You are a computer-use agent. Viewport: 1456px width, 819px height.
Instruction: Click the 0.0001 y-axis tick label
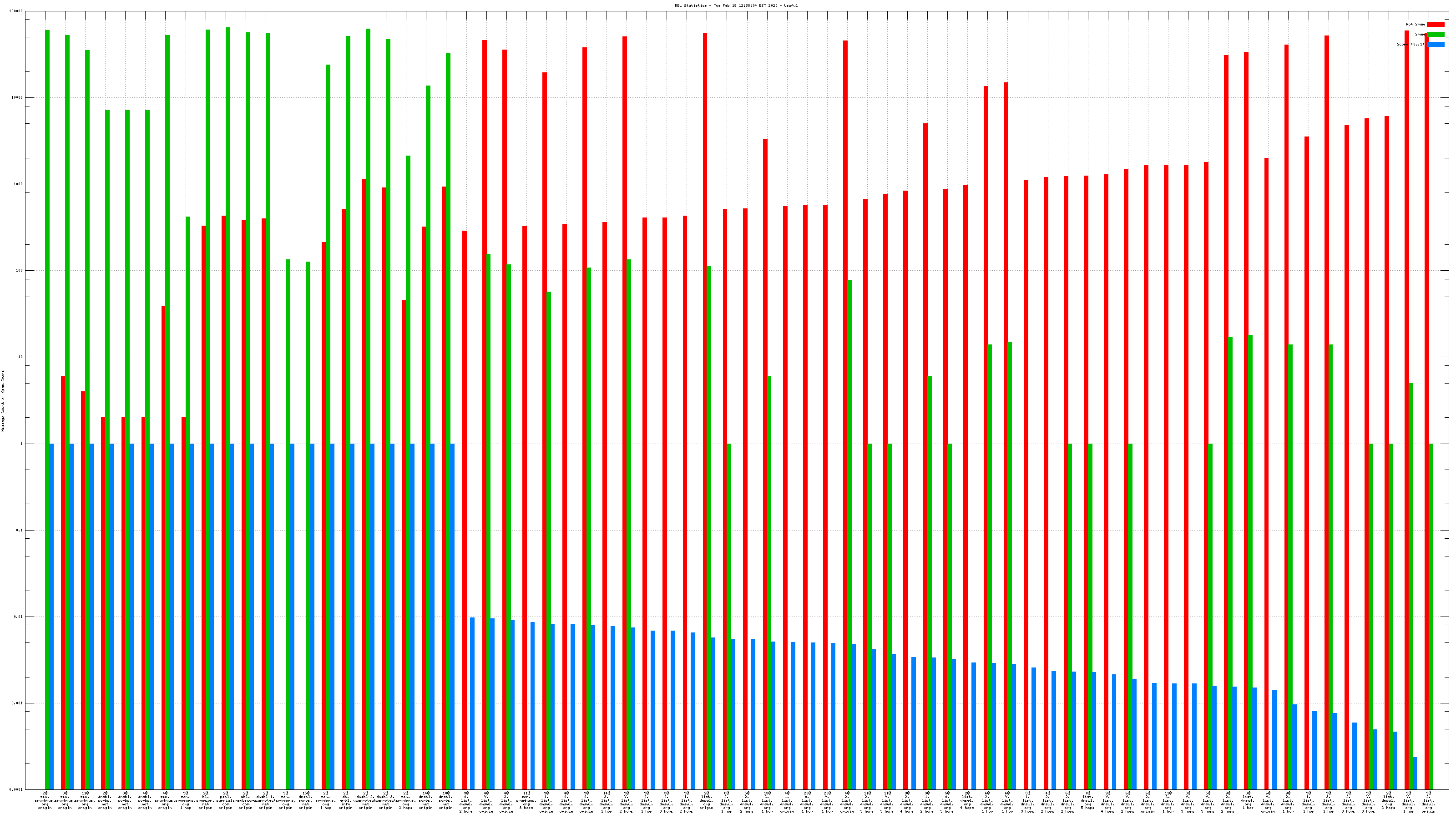tap(16, 789)
